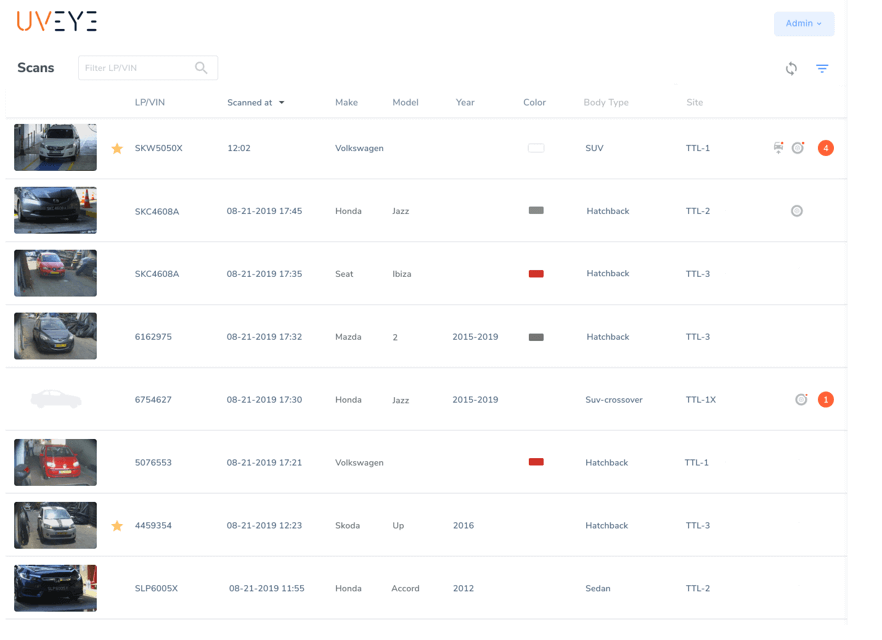Sort by Body Type column header
The image size is (882, 640).
tap(606, 102)
